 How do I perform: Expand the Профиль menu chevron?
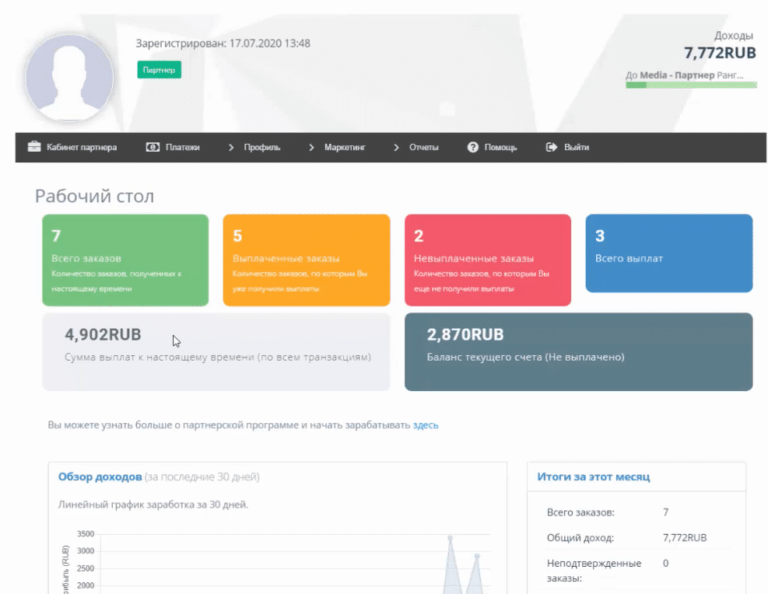231,147
